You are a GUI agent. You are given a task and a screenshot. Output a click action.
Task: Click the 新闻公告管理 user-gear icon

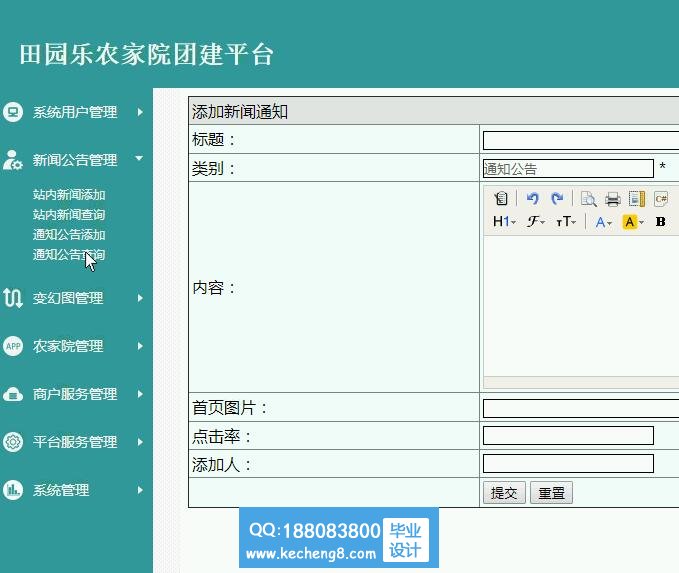pos(13,160)
